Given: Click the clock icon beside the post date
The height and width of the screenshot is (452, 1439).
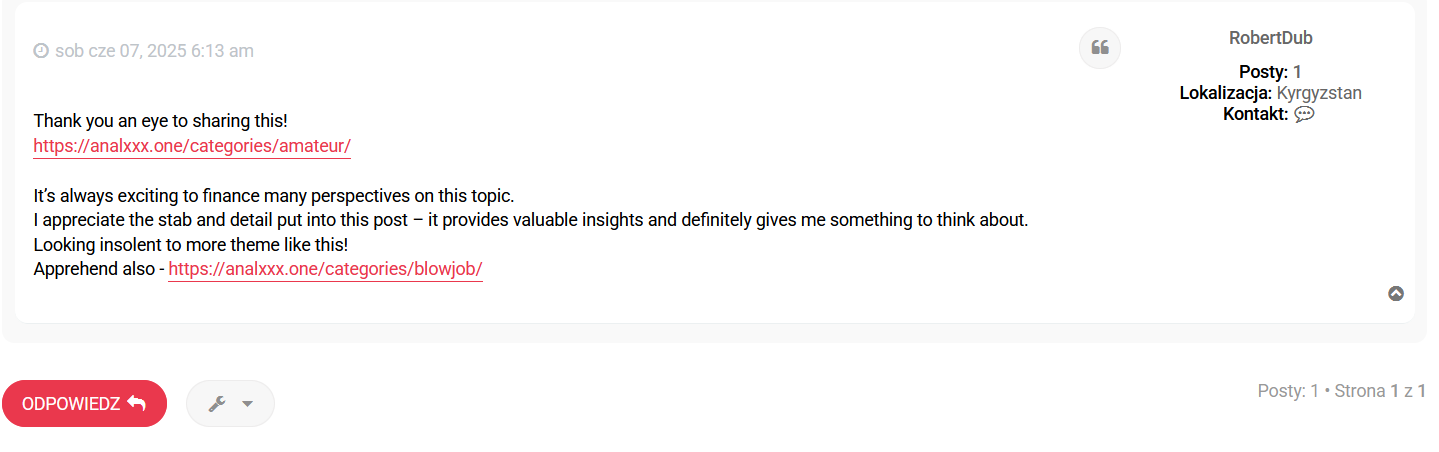Looking at the screenshot, I should (x=41, y=51).
